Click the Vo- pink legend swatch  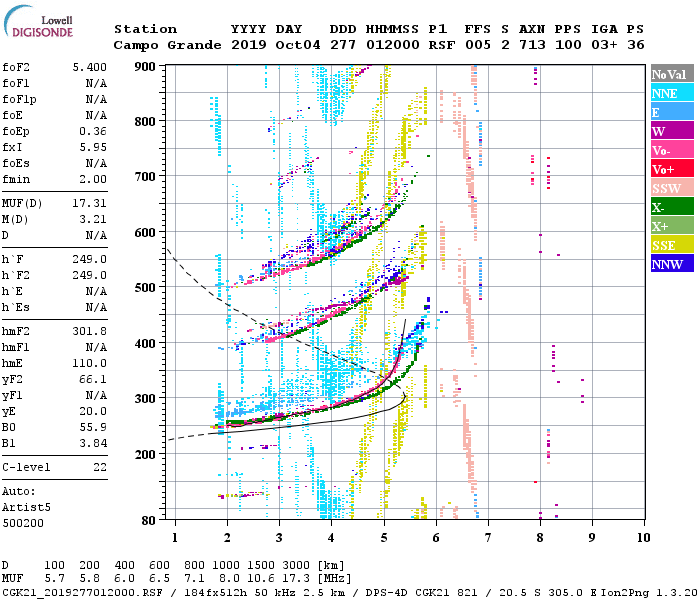click(x=672, y=150)
